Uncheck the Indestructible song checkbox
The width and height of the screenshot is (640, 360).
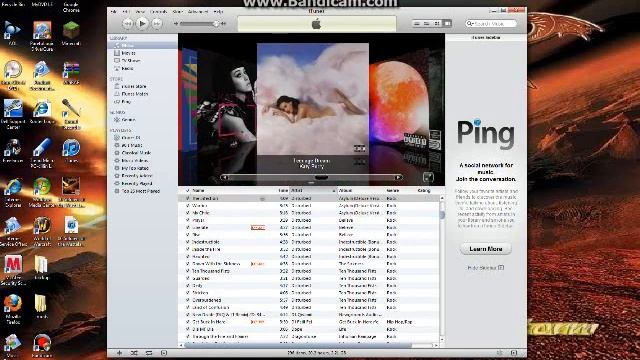click(188, 242)
